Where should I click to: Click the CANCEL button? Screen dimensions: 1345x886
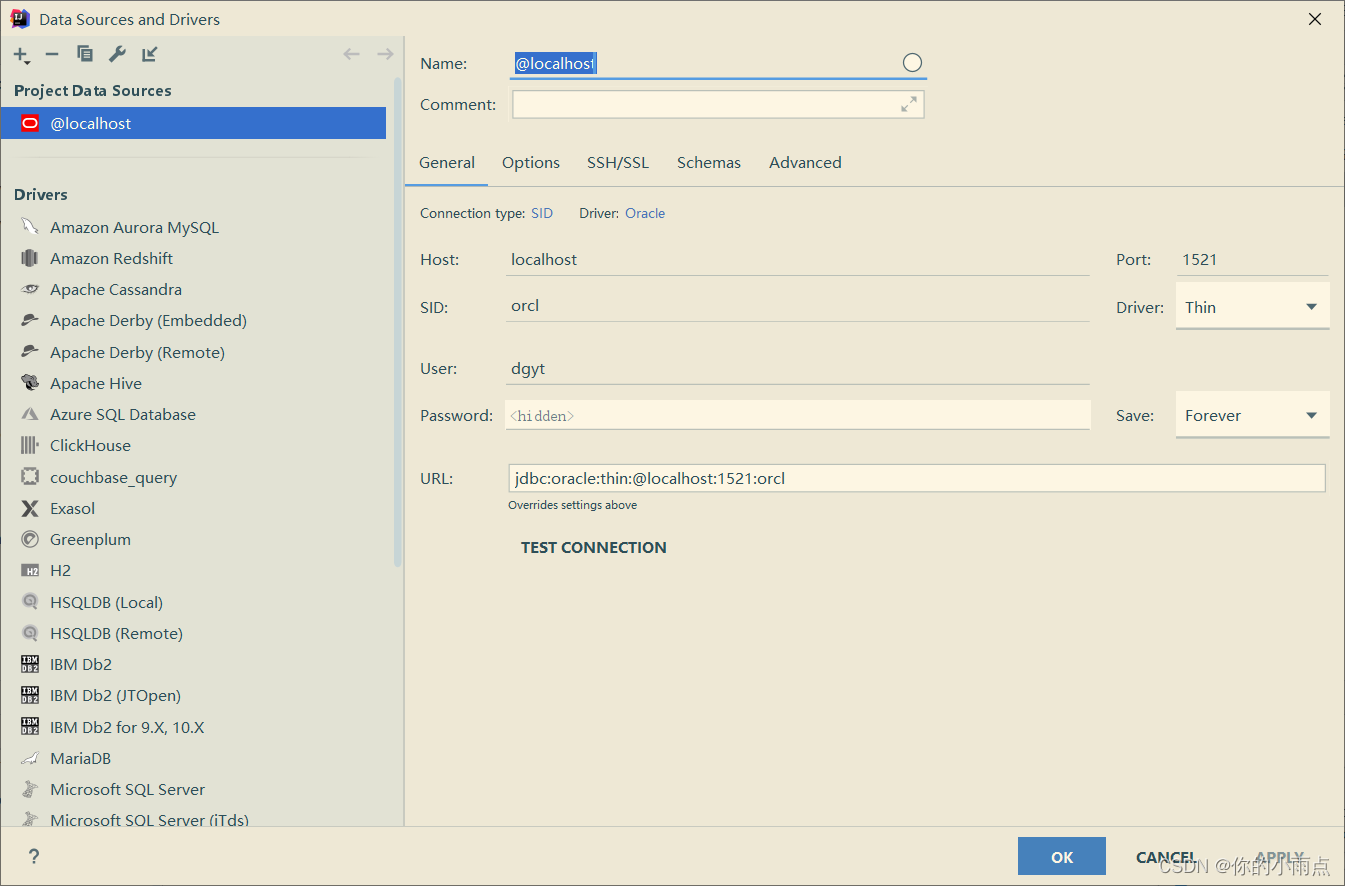point(1166,857)
